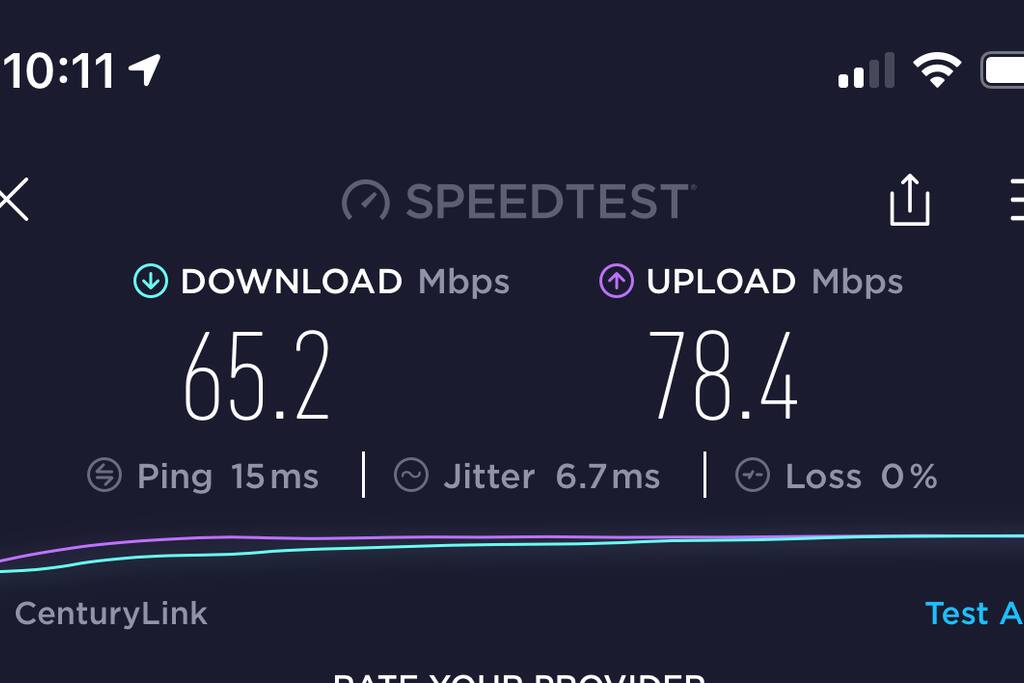The height and width of the screenshot is (683, 1024).
Task: Tap the Ping icon
Action: (104, 475)
